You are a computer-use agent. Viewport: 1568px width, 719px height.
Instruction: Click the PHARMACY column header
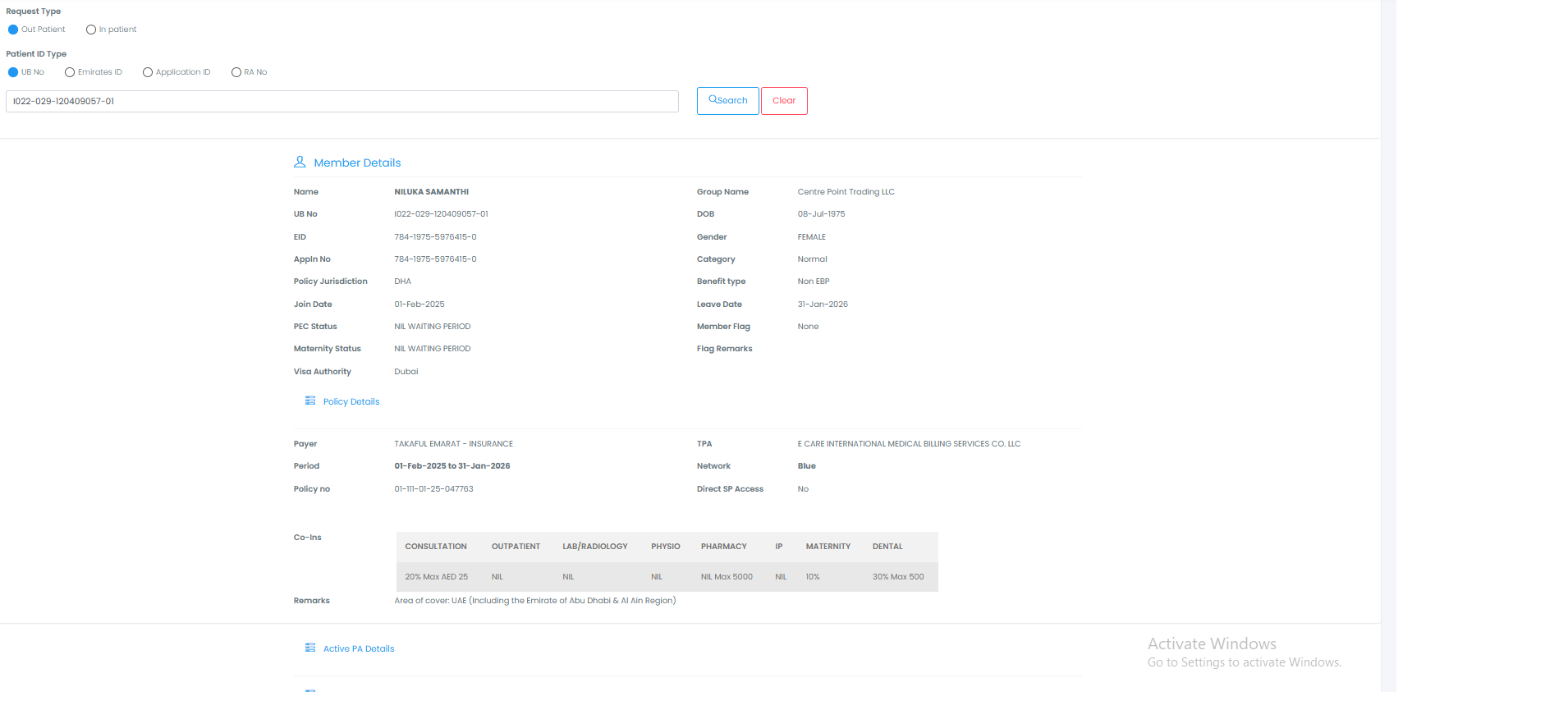[x=723, y=547]
